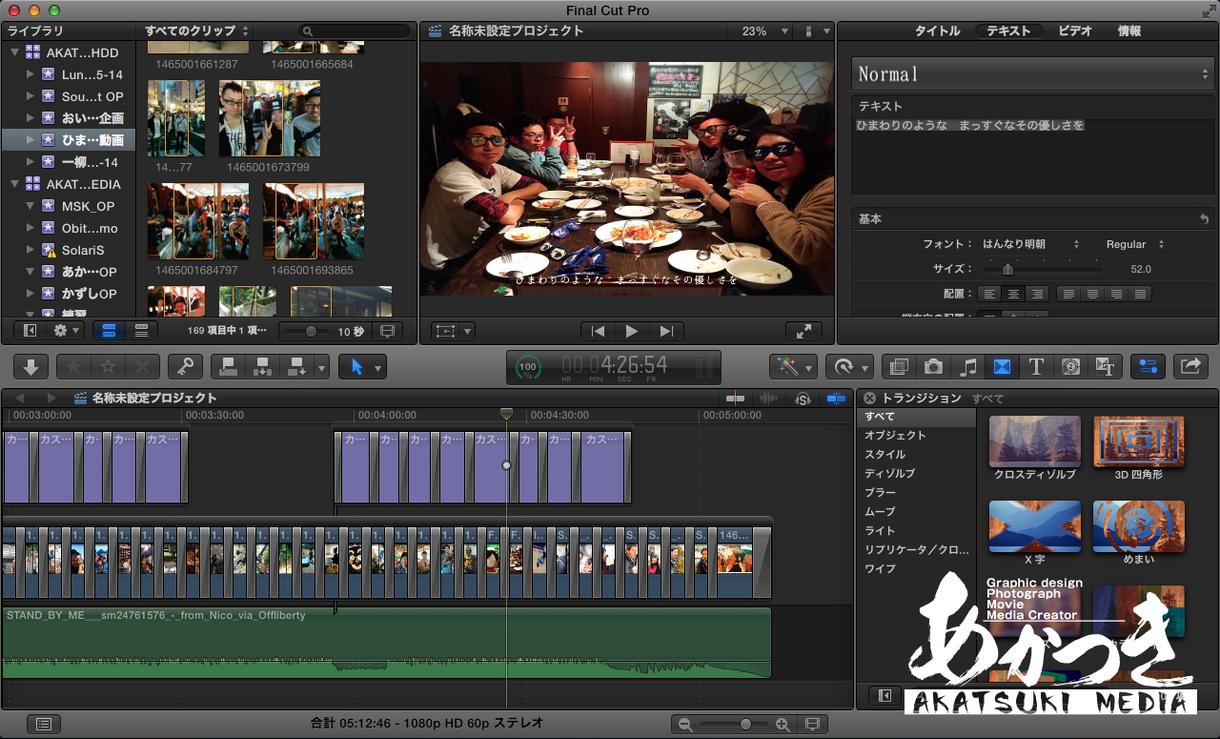
Task: Click the insert clip edit button
Action: [x=262, y=367]
